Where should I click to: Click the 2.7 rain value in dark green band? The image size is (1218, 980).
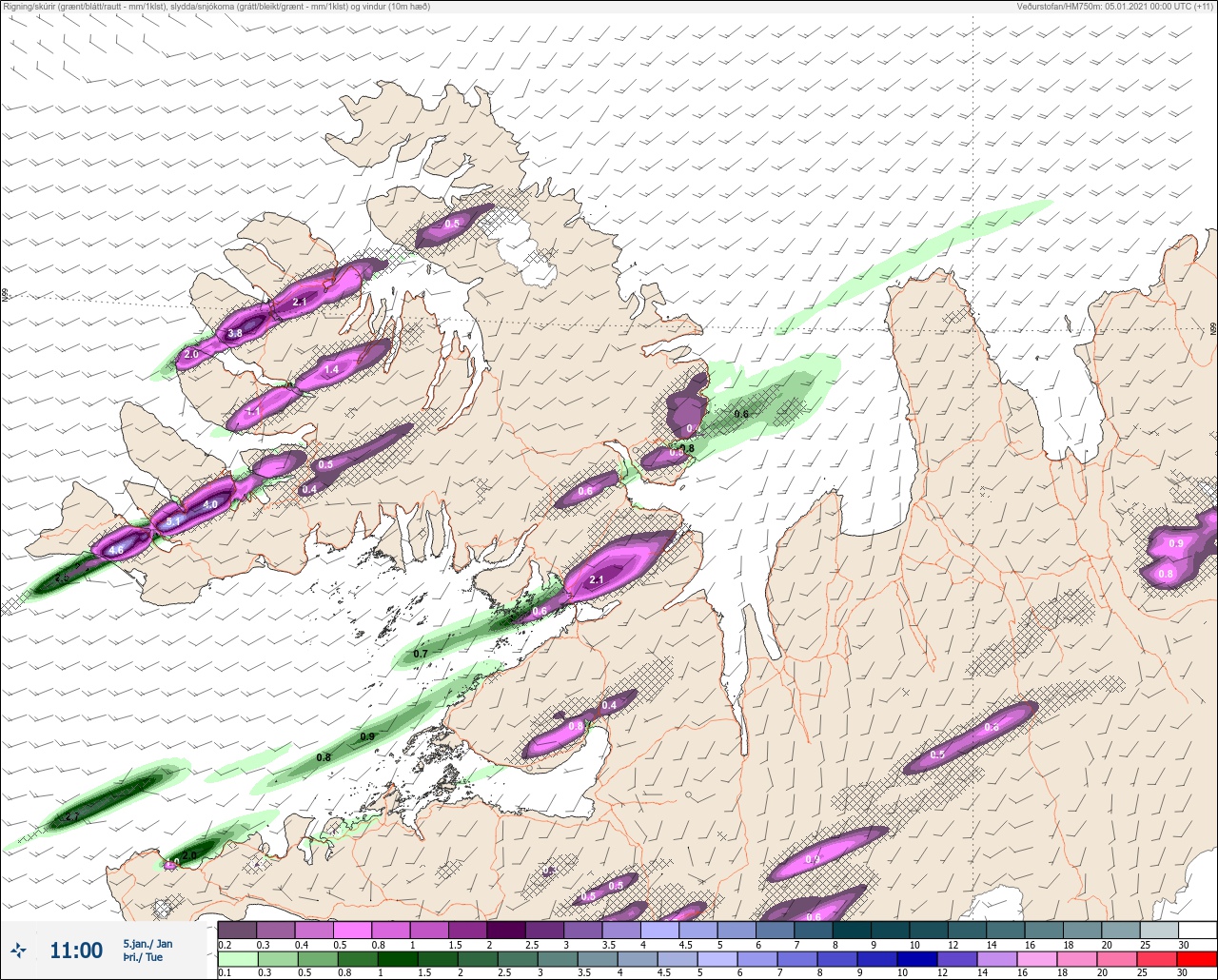[x=71, y=816]
